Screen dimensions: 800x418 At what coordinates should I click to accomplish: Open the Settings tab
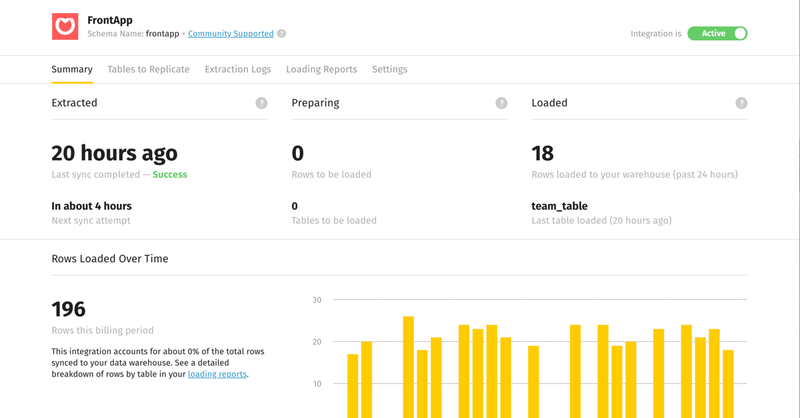390,70
